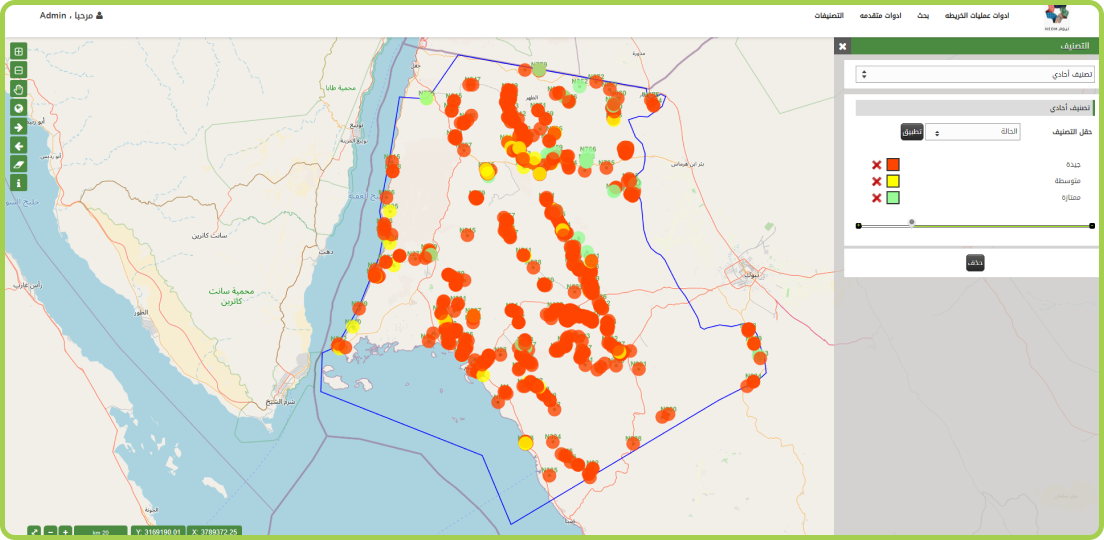Click the تطبيق apply button
This screenshot has height=540, width=1104.
(x=911, y=132)
